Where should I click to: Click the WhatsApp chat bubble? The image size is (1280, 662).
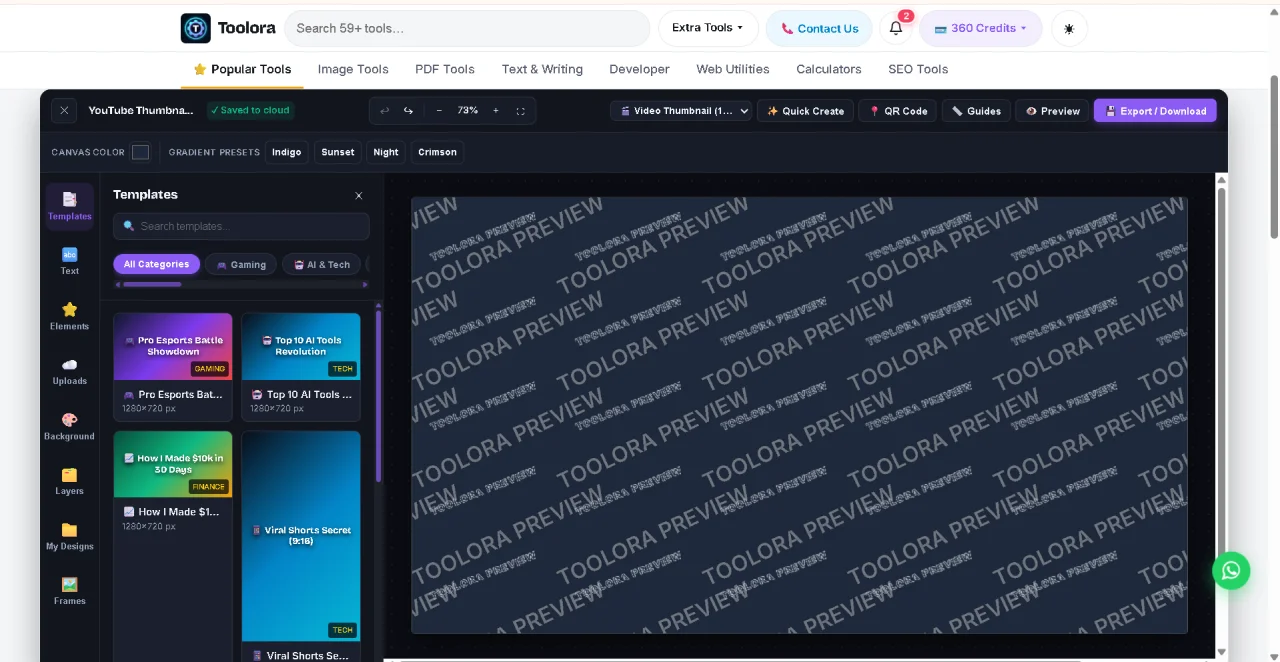click(1231, 570)
